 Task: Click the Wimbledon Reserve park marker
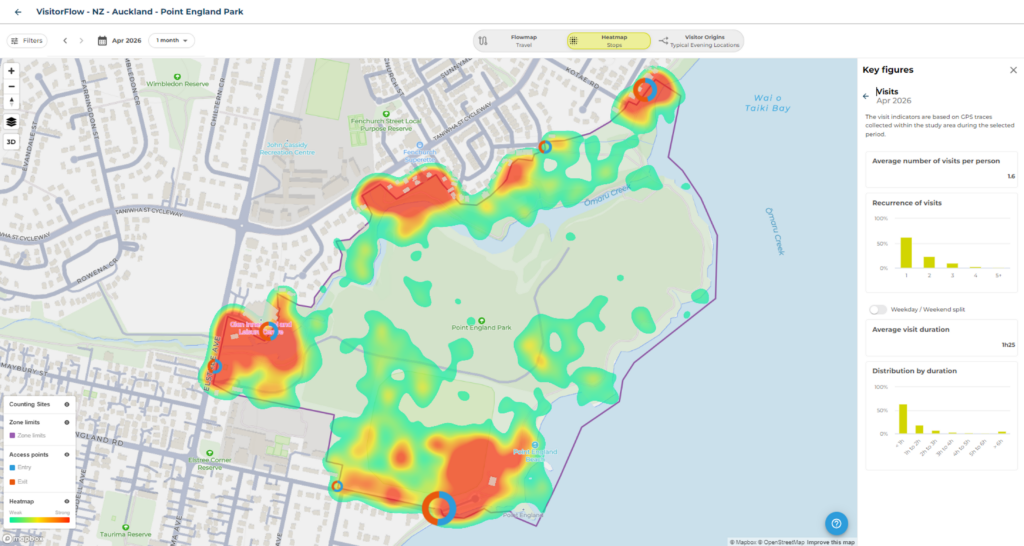pos(177,77)
